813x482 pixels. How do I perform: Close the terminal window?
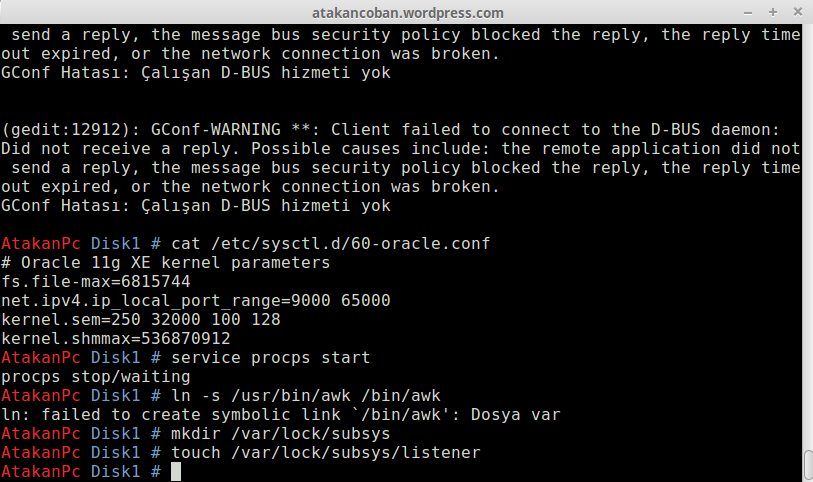pyautogui.click(x=797, y=12)
